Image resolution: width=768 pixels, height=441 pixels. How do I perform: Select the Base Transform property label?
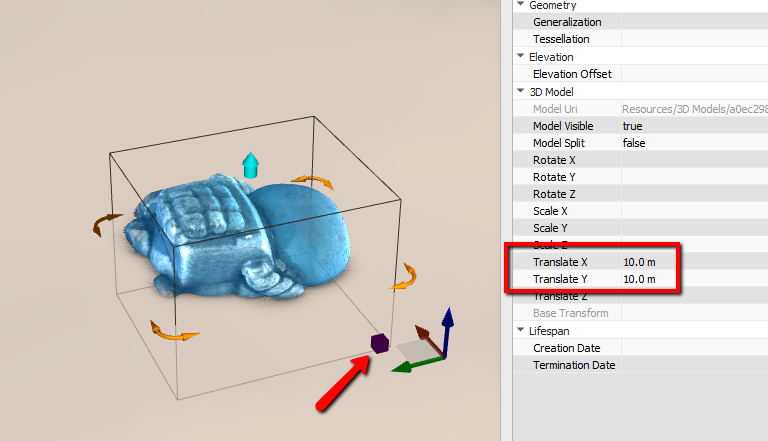[571, 313]
